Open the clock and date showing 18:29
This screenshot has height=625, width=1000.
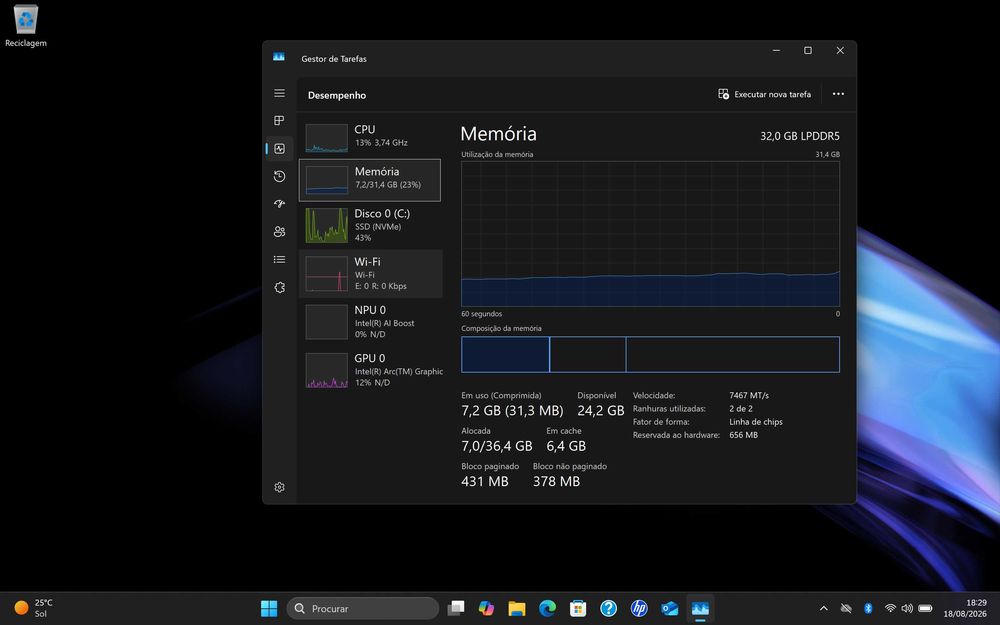(x=965, y=608)
